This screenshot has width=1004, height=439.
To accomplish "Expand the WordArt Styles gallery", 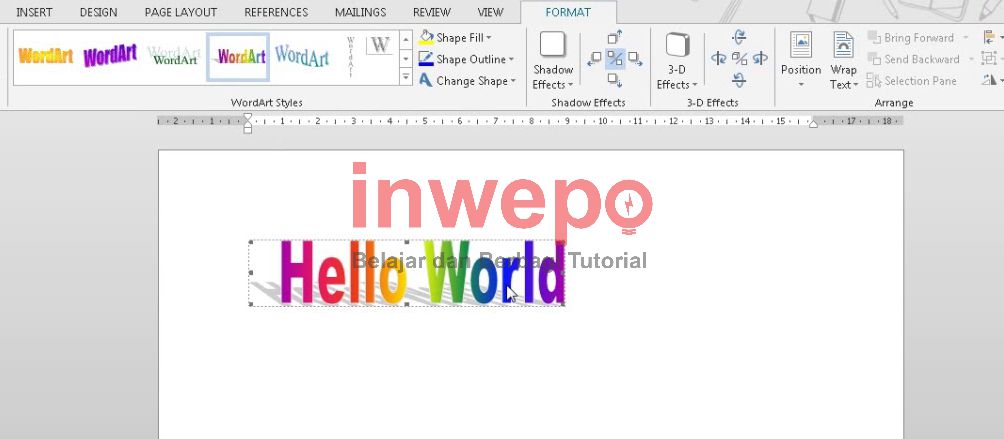I will point(405,77).
